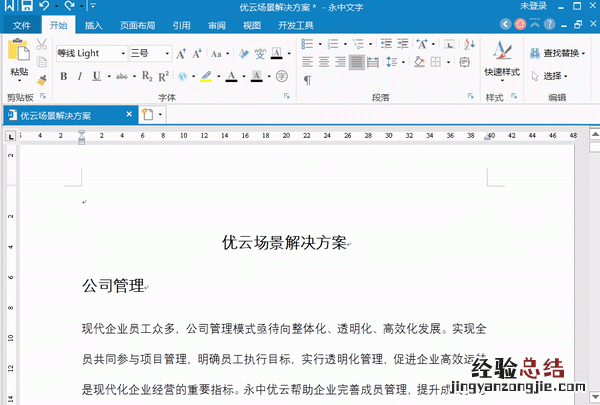Click the Clear Formatting eraser icon

[241, 53]
